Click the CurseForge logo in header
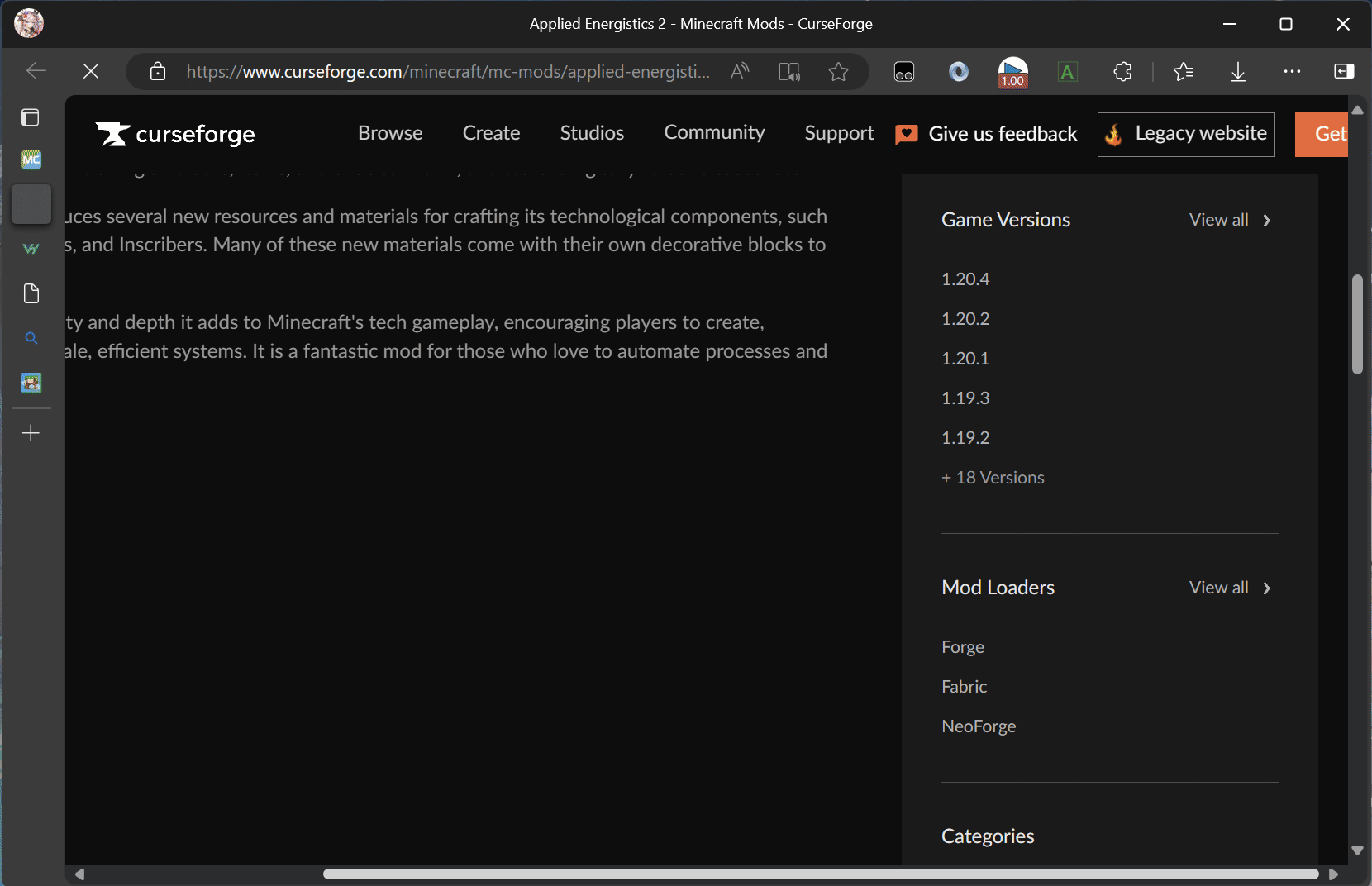The height and width of the screenshot is (886, 1372). coord(175,134)
